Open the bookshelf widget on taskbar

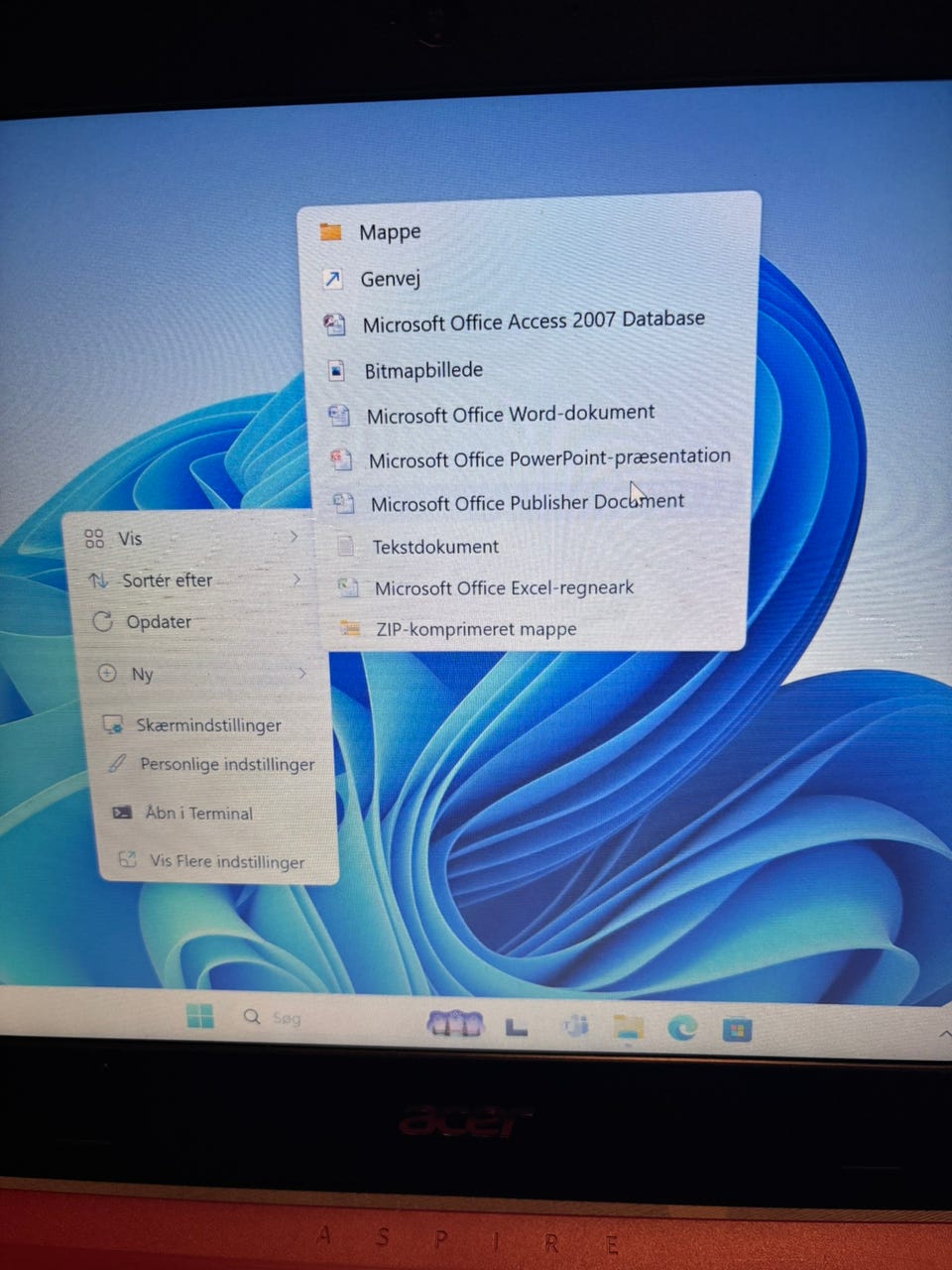pyautogui.click(x=455, y=1024)
